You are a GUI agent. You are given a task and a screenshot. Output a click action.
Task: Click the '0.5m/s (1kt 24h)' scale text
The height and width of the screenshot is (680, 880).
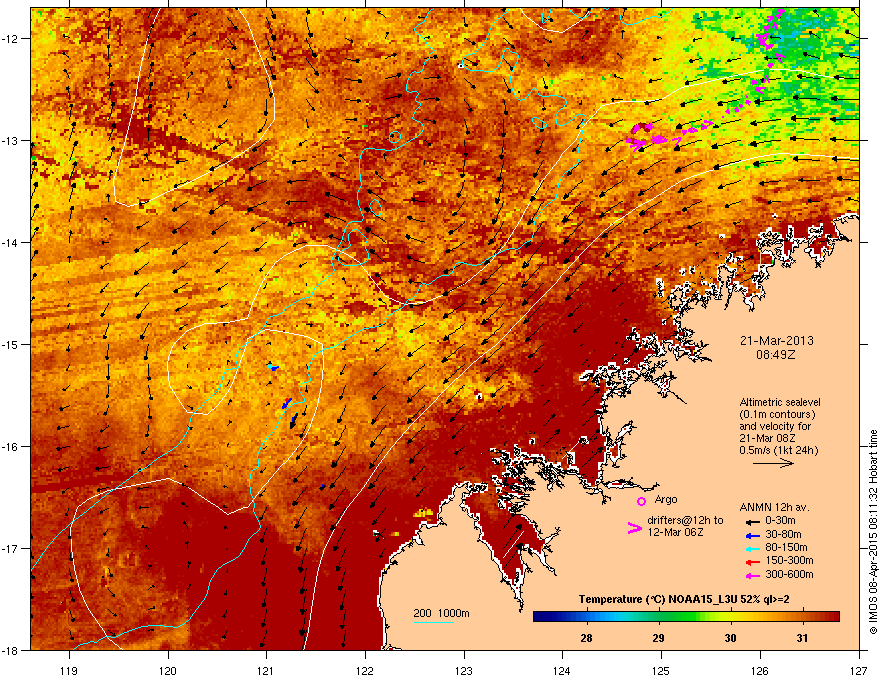click(x=778, y=450)
